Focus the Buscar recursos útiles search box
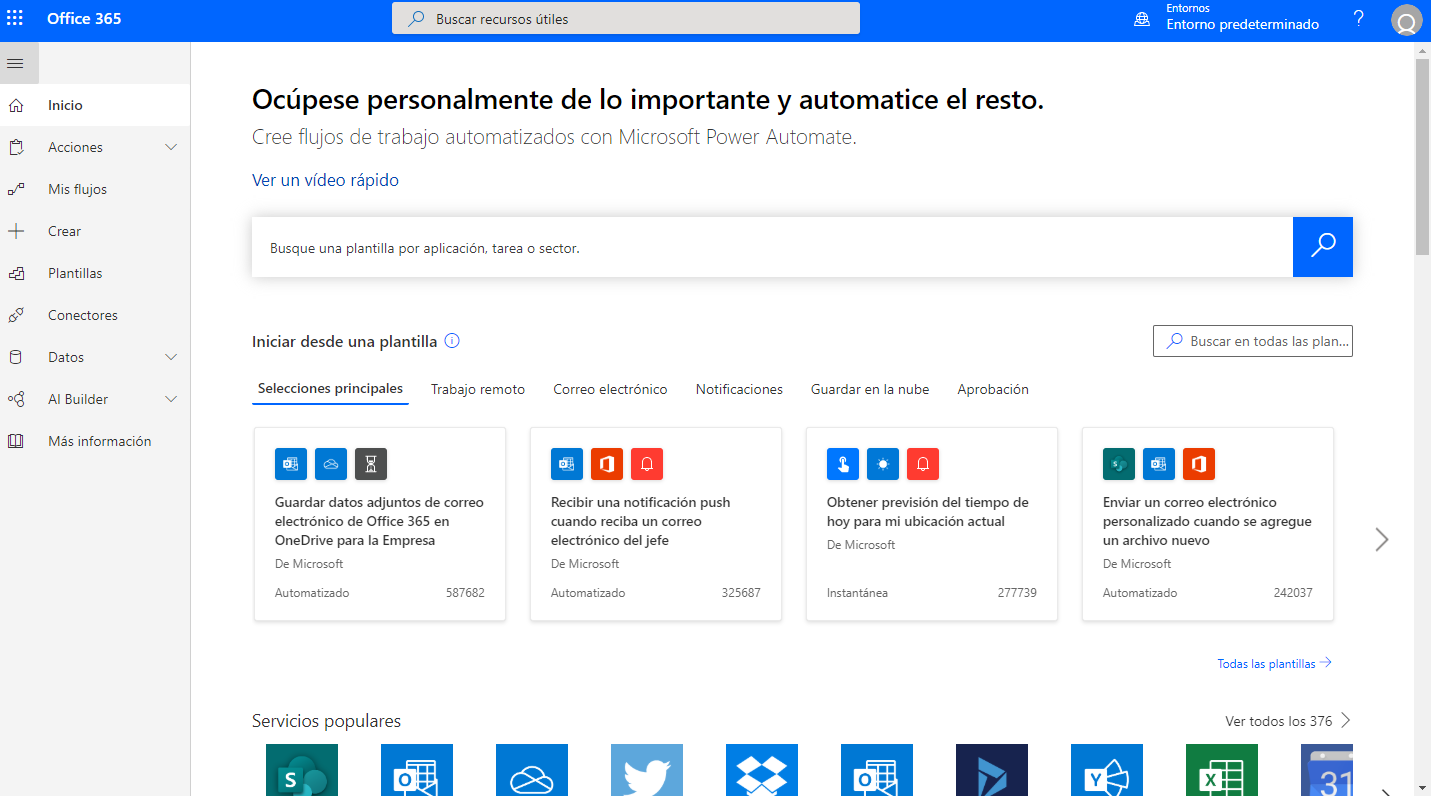This screenshot has height=796, width=1431. (626, 18)
